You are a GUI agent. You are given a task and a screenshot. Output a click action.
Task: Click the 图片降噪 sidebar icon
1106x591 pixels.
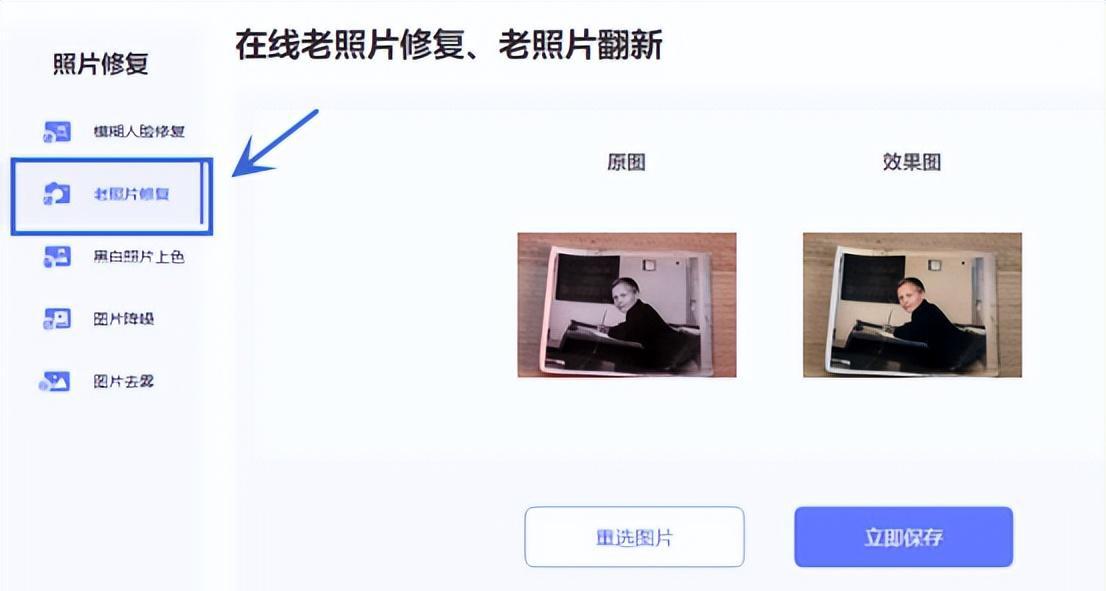tap(57, 319)
